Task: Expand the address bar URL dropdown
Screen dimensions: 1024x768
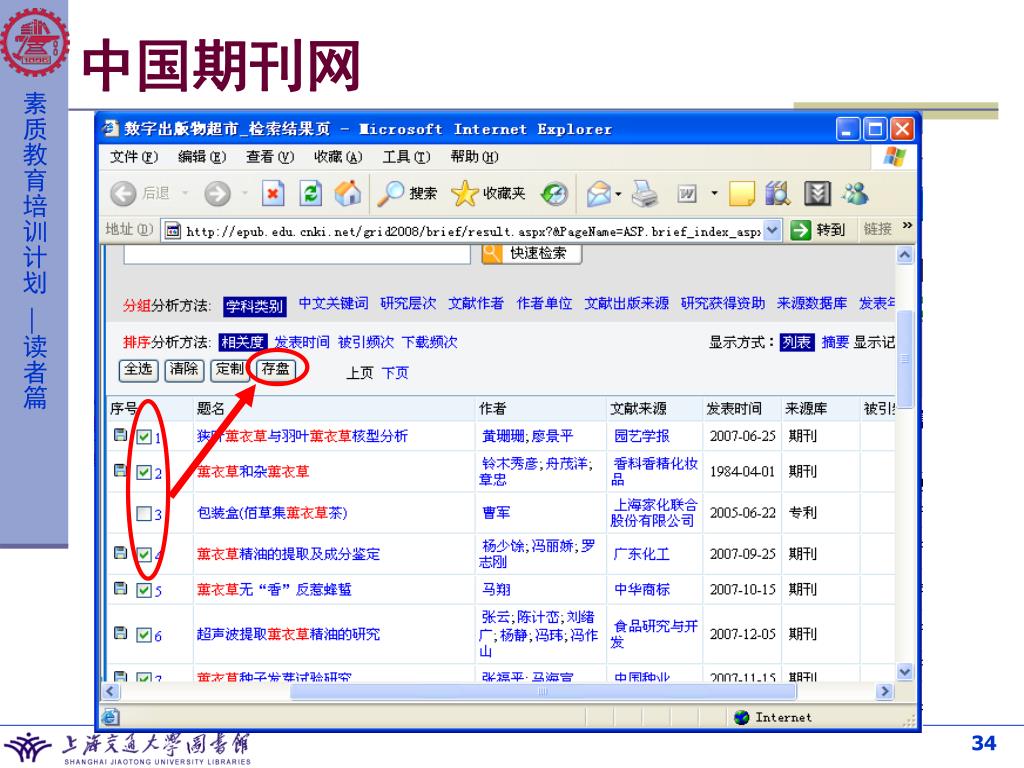Action: coord(773,230)
